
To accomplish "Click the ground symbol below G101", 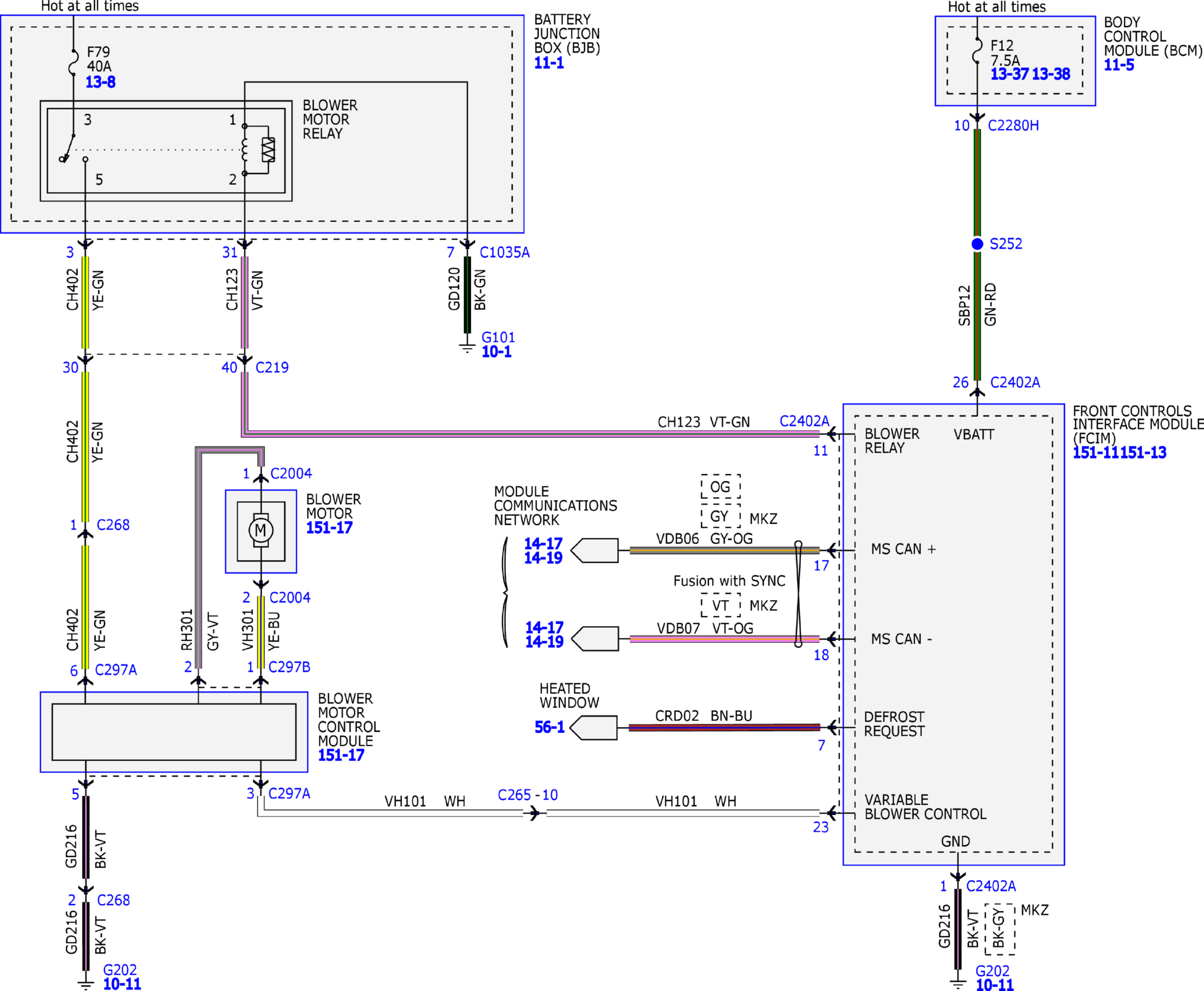I will [467, 347].
